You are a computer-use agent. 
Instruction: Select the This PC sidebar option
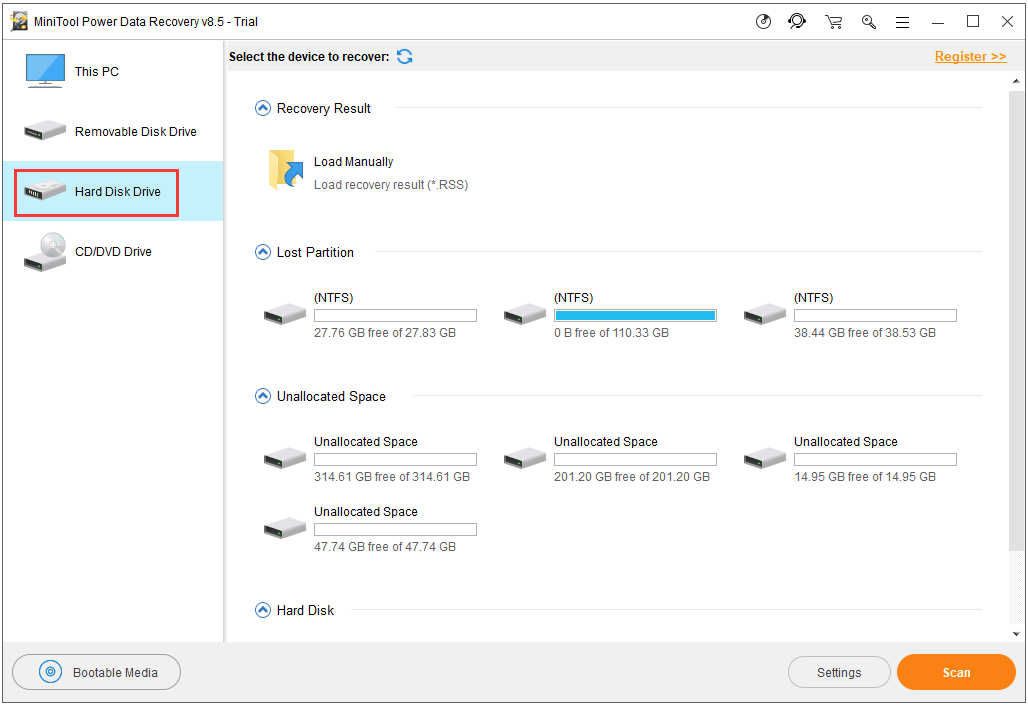click(44, 70)
